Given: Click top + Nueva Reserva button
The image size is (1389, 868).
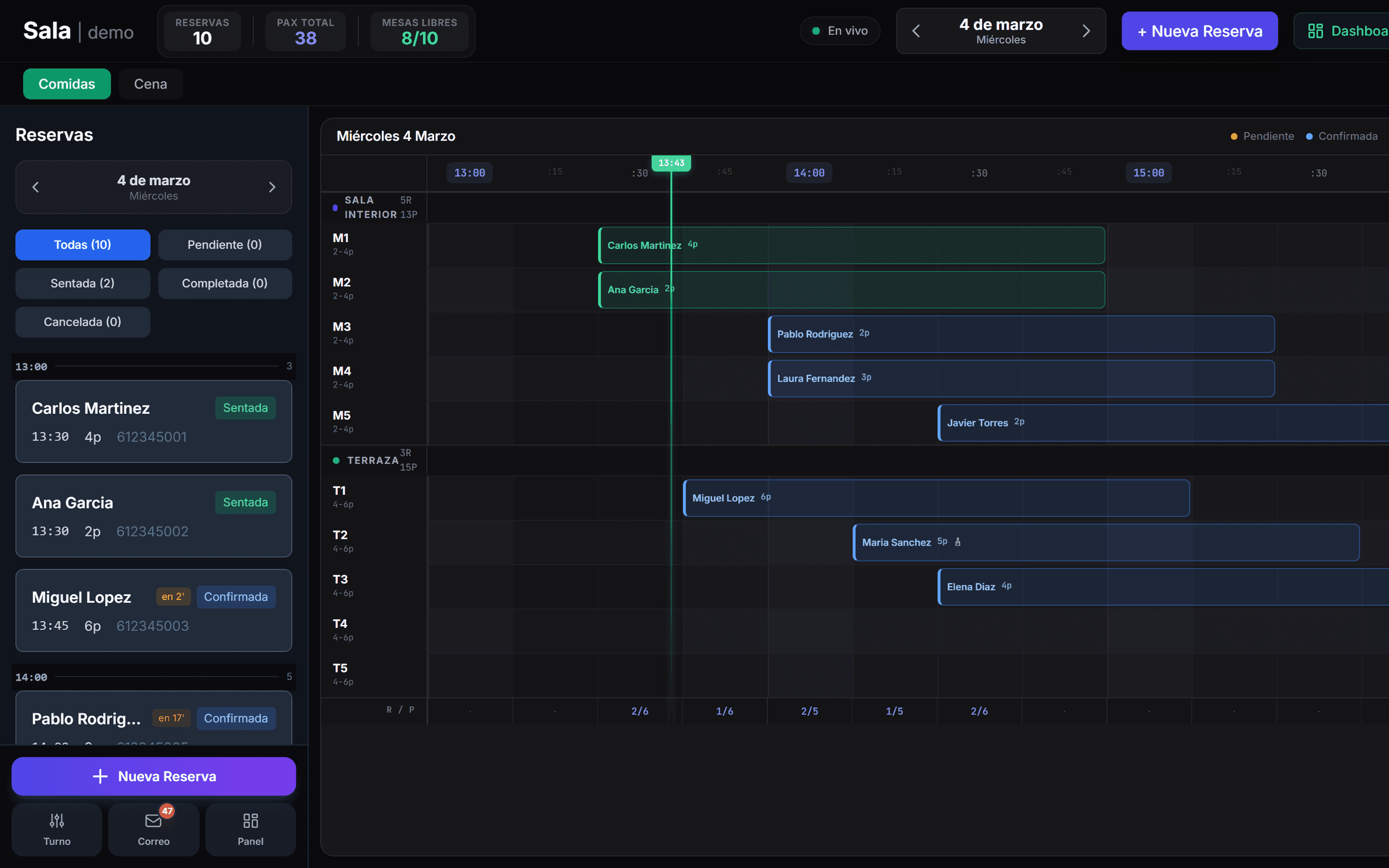Looking at the screenshot, I should tap(1199, 31).
